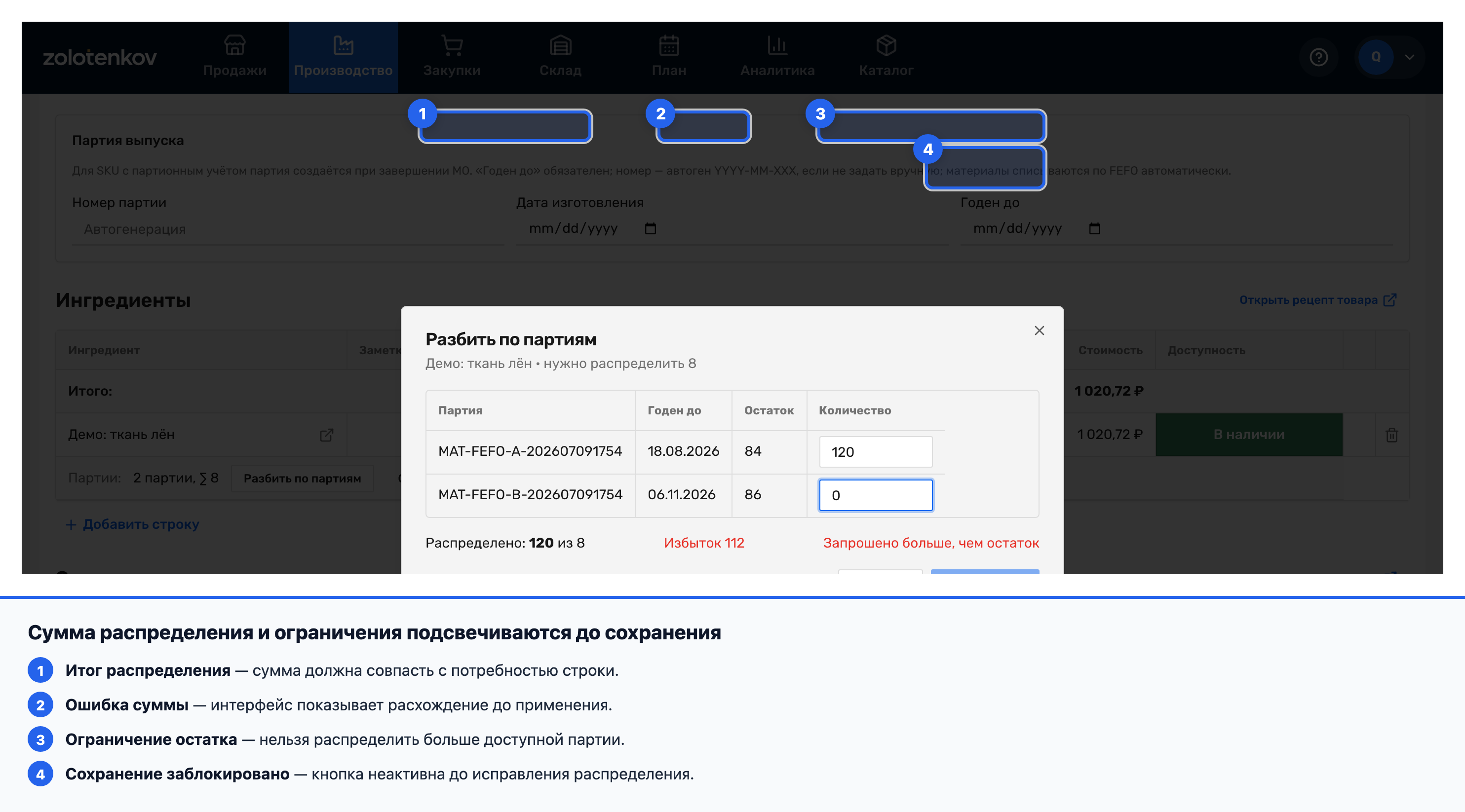Open the Продажи storefront icon
This screenshot has height=812, width=1465.
234,45
